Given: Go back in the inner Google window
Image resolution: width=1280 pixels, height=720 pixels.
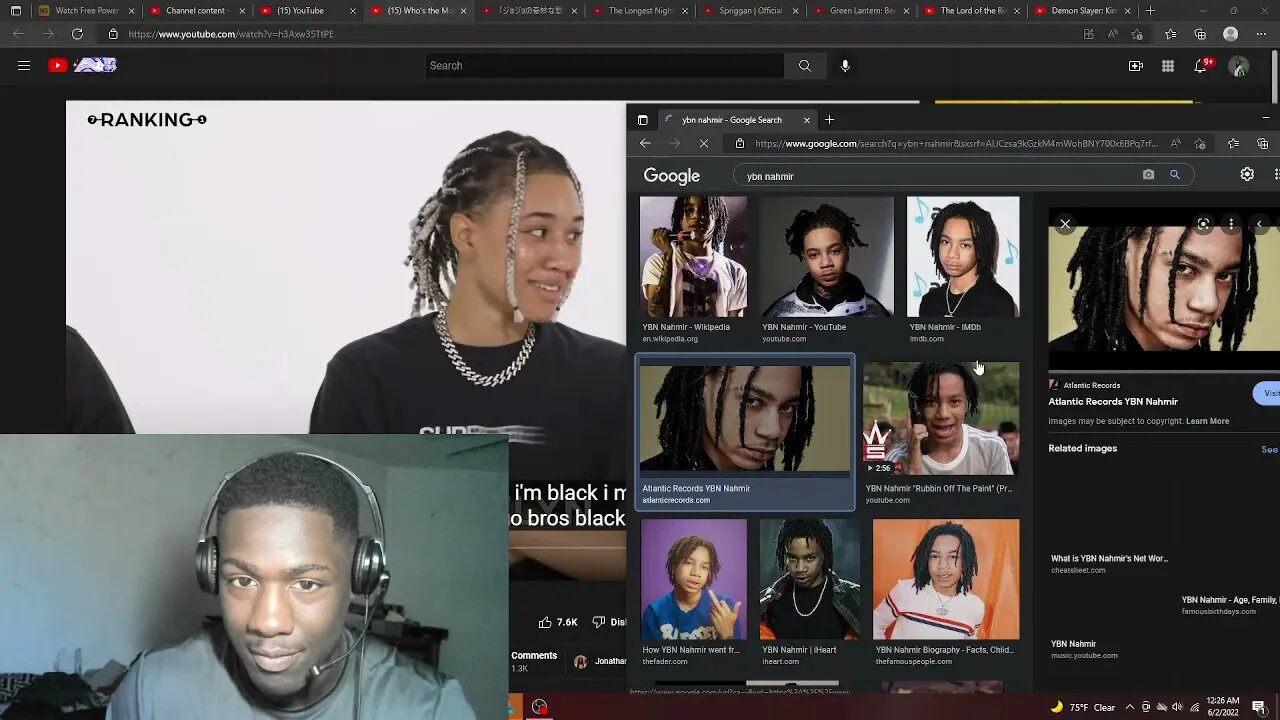Looking at the screenshot, I should (x=645, y=144).
